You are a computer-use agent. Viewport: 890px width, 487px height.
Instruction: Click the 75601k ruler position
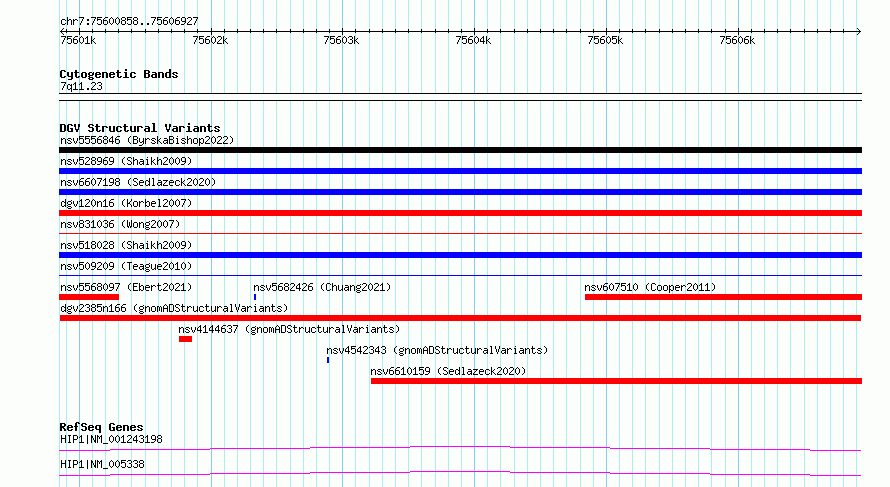tap(78, 40)
